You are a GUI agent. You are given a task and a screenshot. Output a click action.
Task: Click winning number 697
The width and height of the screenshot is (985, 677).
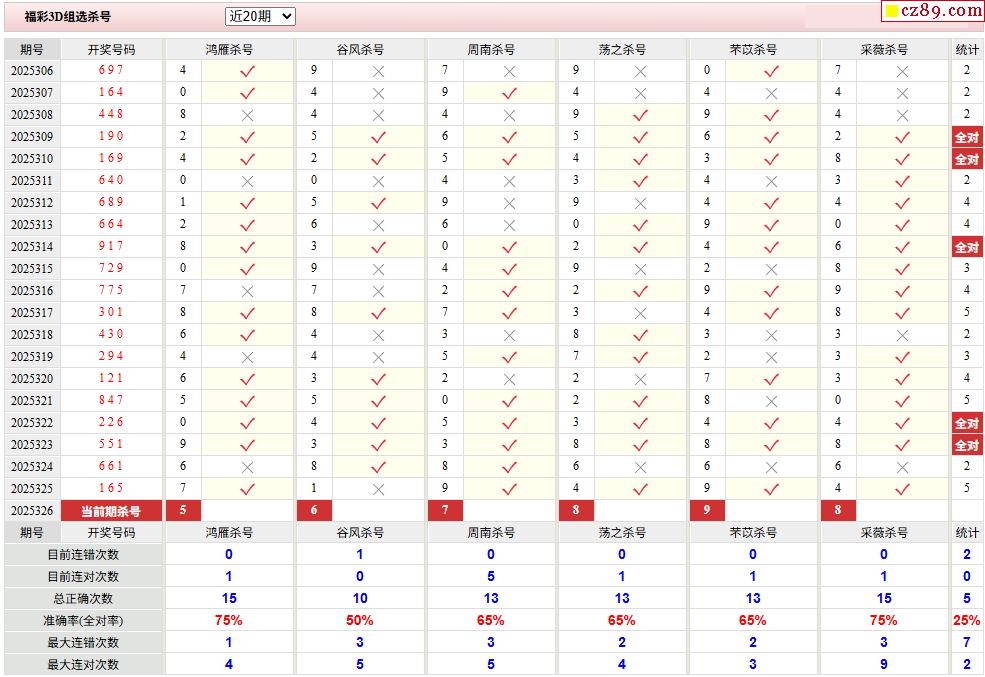click(x=111, y=70)
